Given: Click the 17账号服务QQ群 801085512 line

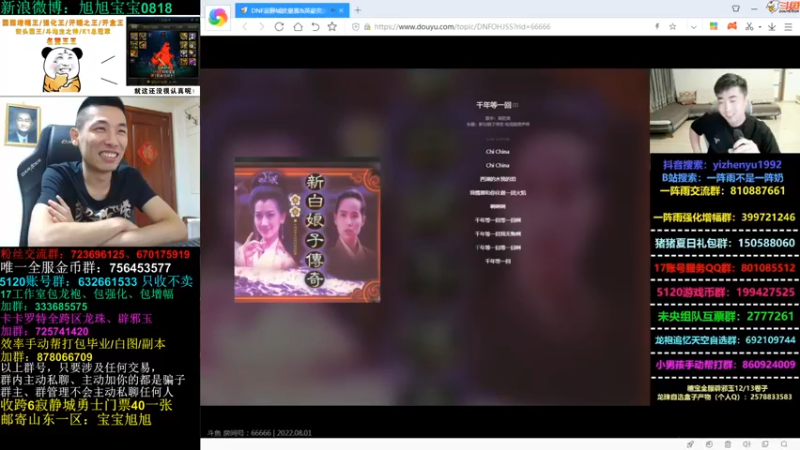Looking at the screenshot, I should (x=724, y=267).
